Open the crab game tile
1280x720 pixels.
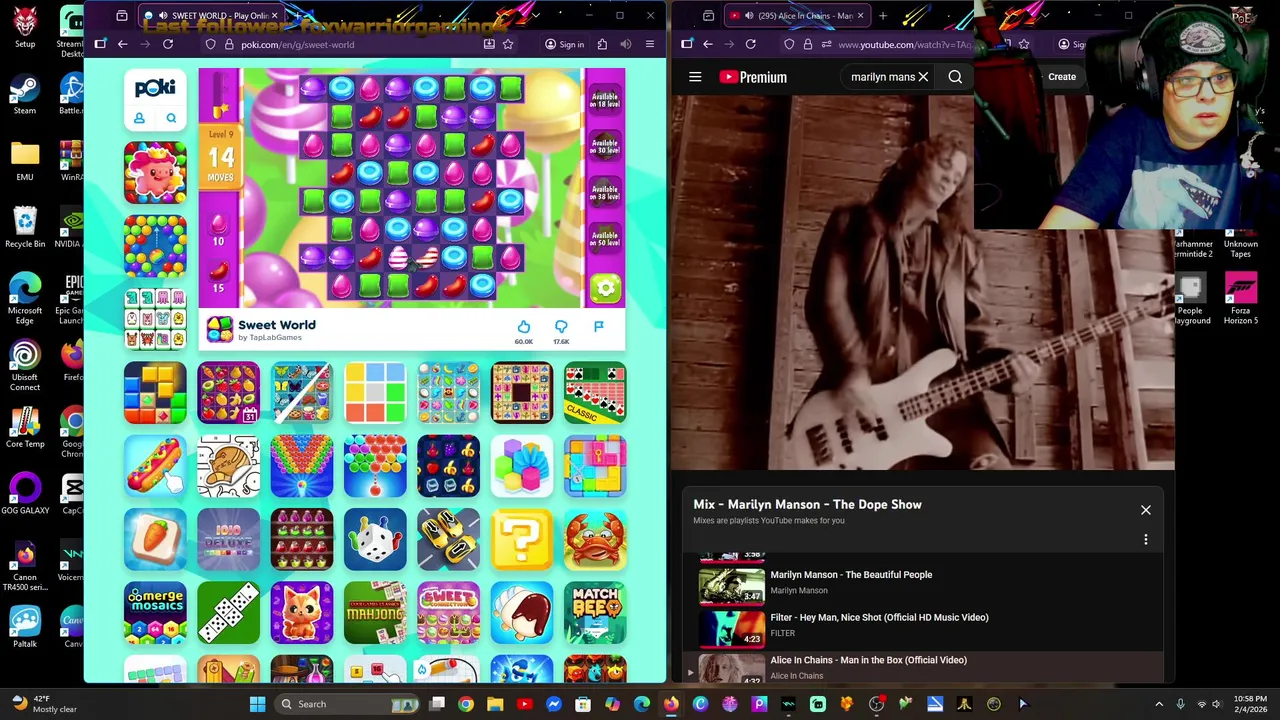click(595, 540)
